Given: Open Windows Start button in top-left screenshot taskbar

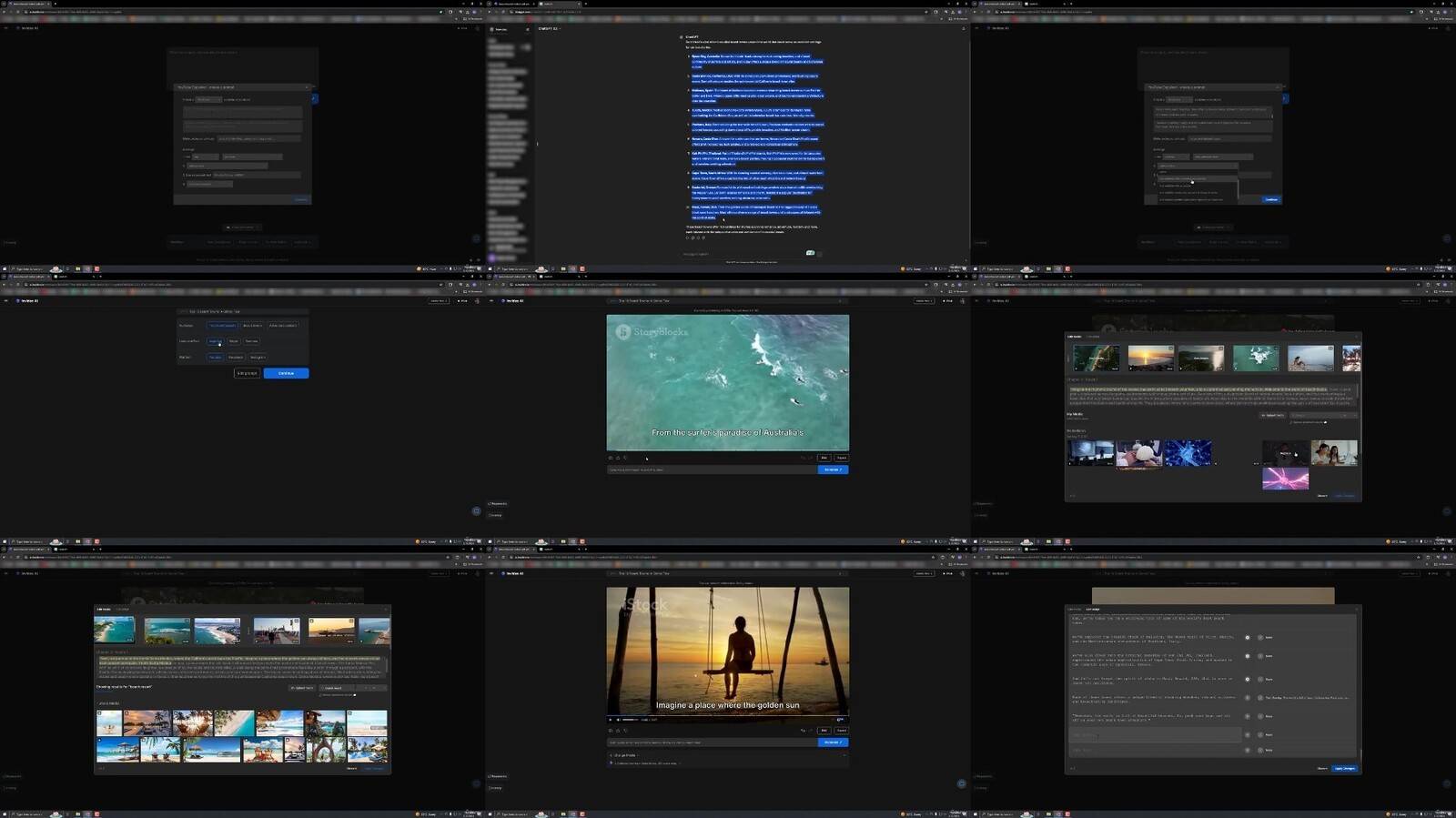Looking at the screenshot, I should pos(4,268).
